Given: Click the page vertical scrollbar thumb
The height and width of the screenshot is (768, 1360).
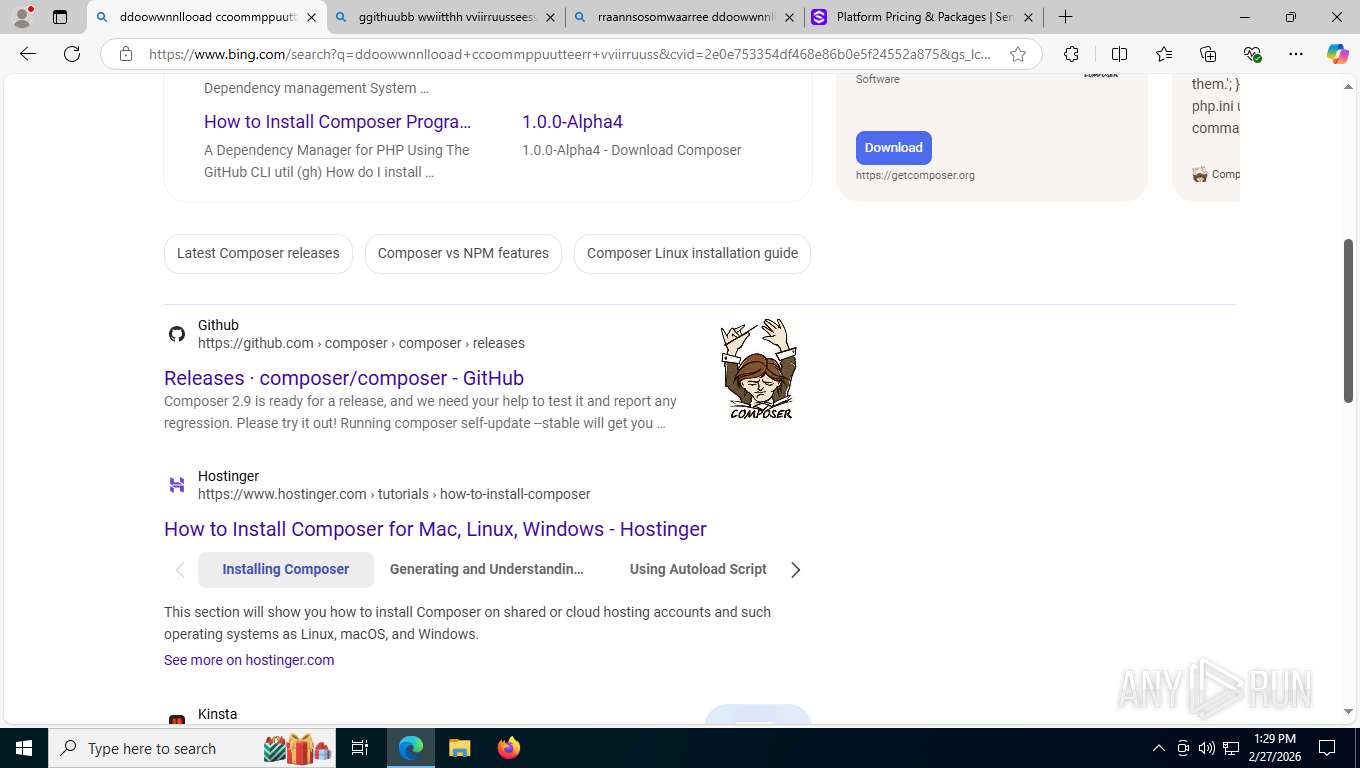Looking at the screenshot, I should pyautogui.click(x=1348, y=320).
